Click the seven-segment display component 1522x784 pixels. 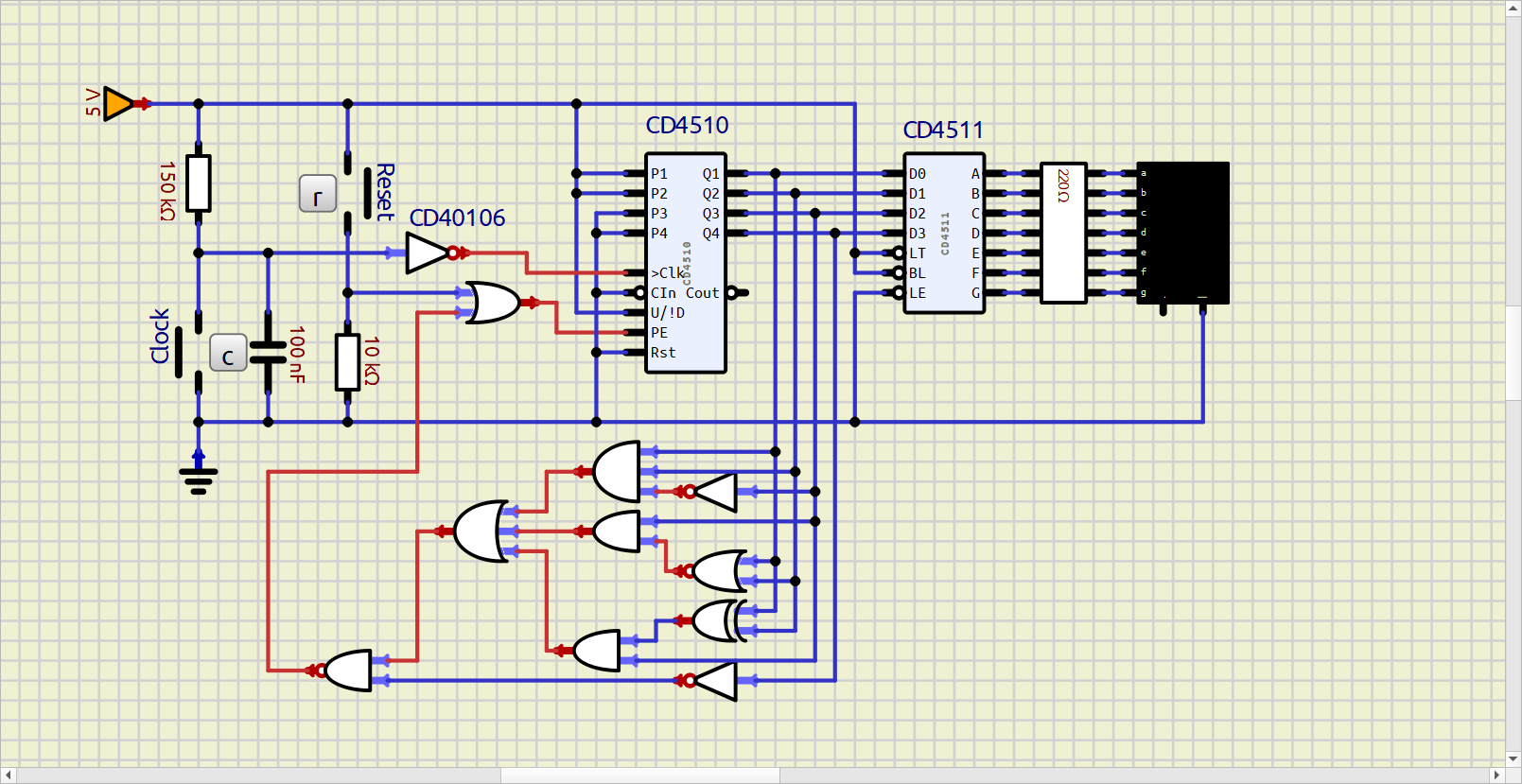coord(1182,233)
